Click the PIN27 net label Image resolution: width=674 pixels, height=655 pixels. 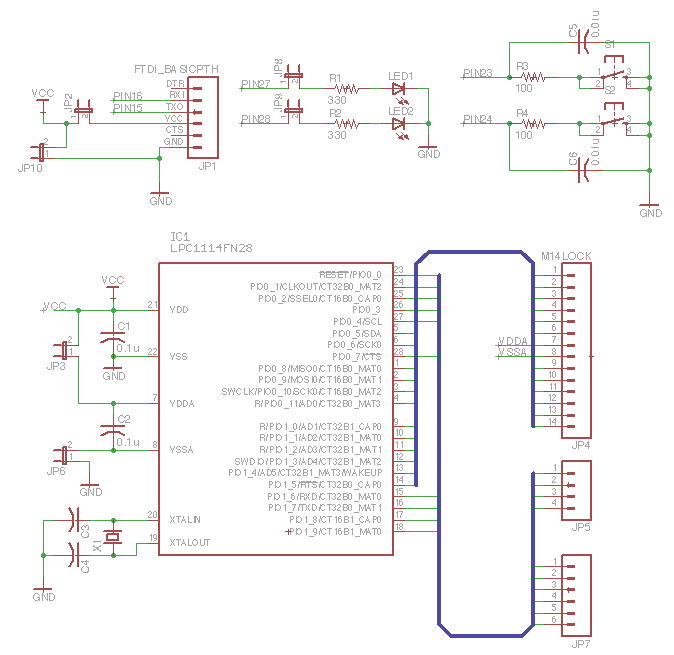(255, 84)
